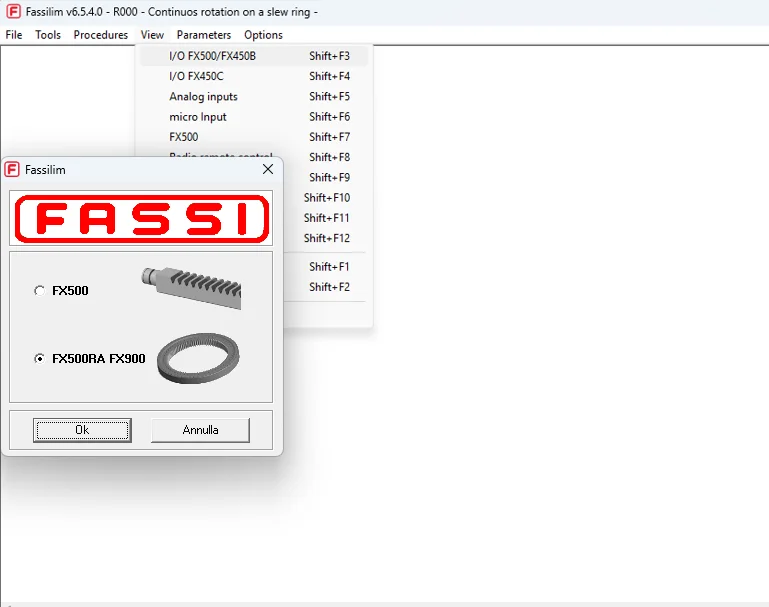
Task: Open the Options menu
Action: (263, 35)
